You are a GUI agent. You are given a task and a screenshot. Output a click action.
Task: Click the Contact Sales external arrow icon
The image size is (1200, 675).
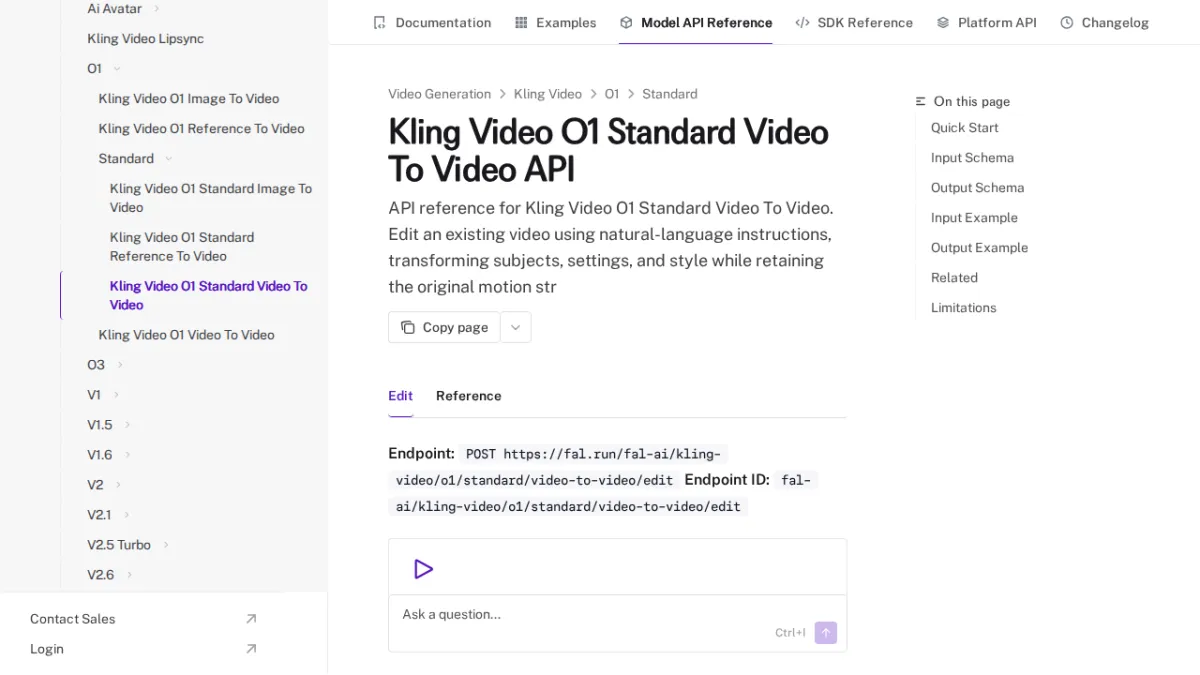[251, 619]
